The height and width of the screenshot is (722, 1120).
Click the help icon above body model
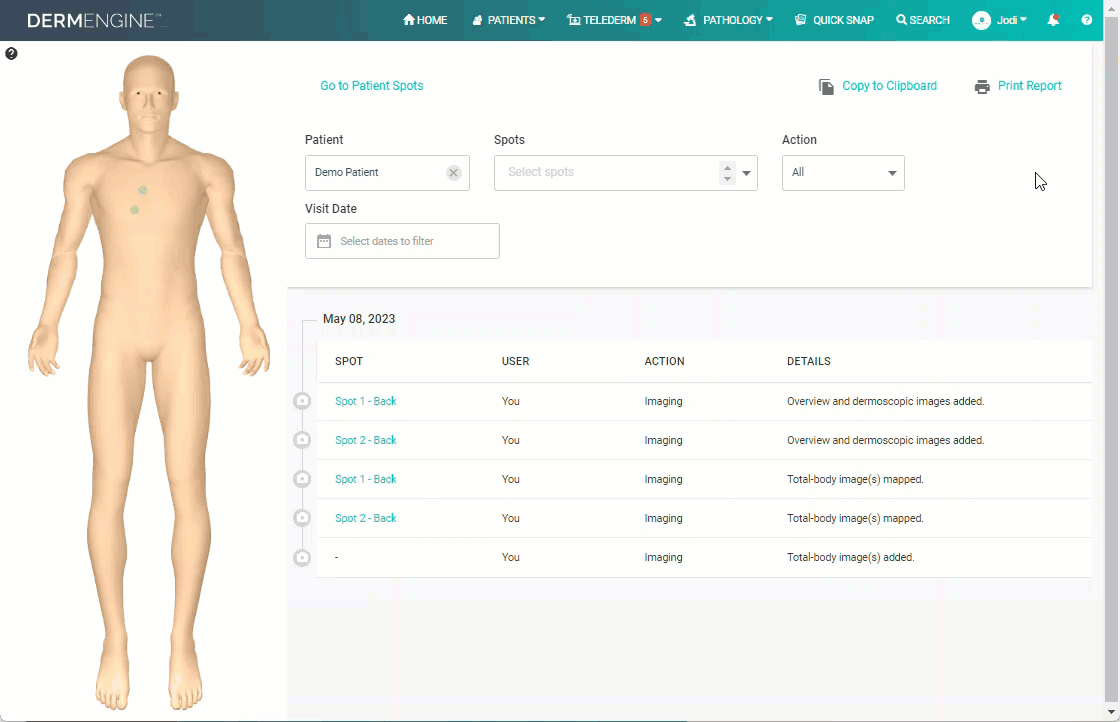pyautogui.click(x=11, y=54)
